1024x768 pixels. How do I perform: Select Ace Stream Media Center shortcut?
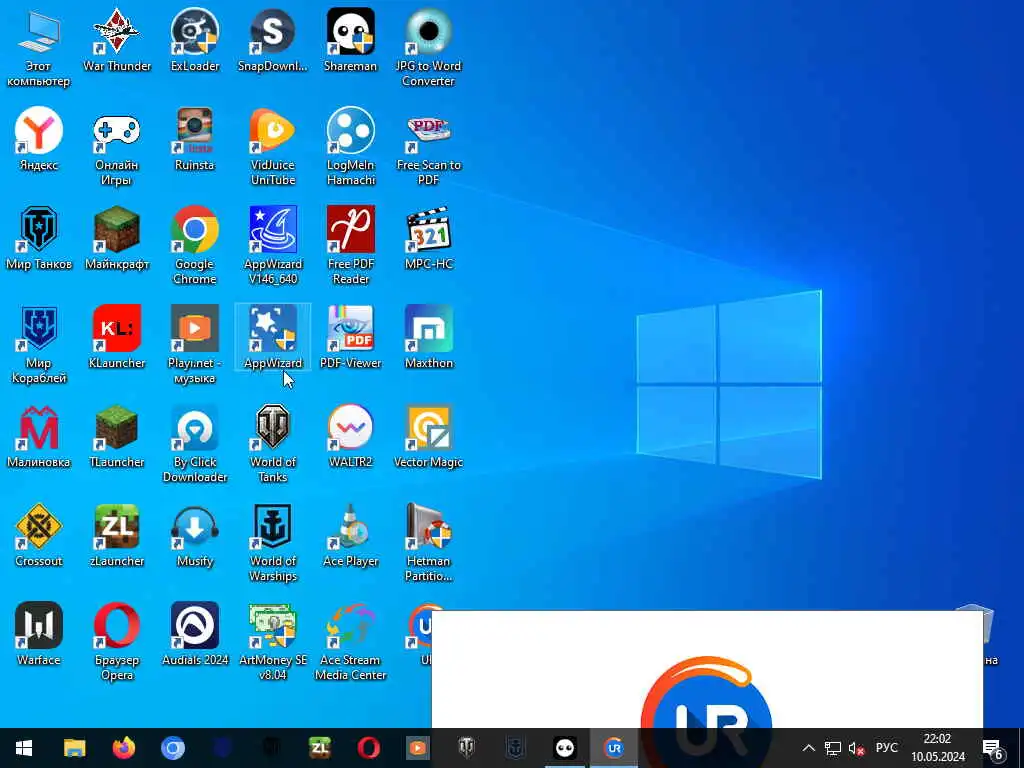[351, 641]
